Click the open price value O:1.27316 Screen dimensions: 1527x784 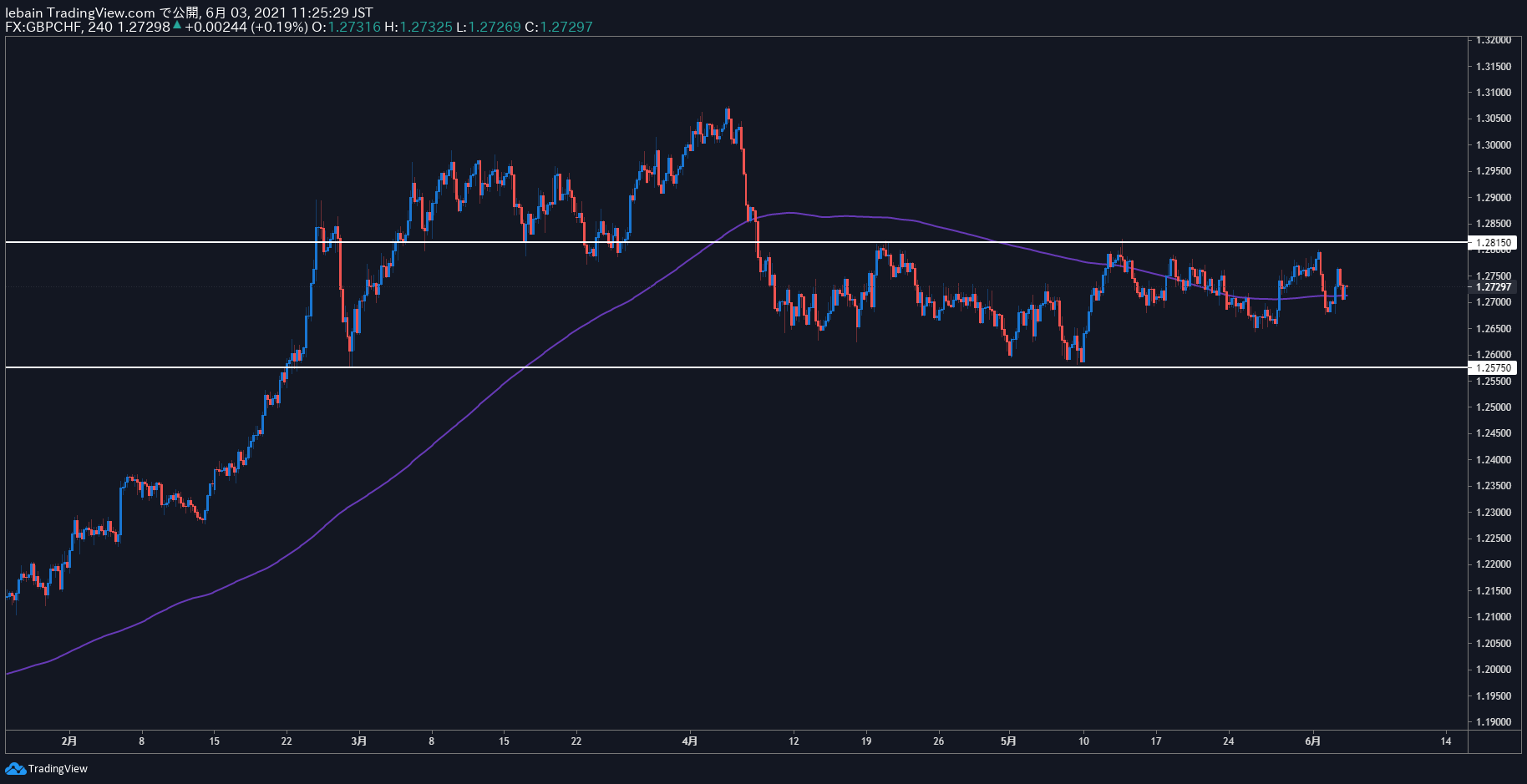click(346, 27)
